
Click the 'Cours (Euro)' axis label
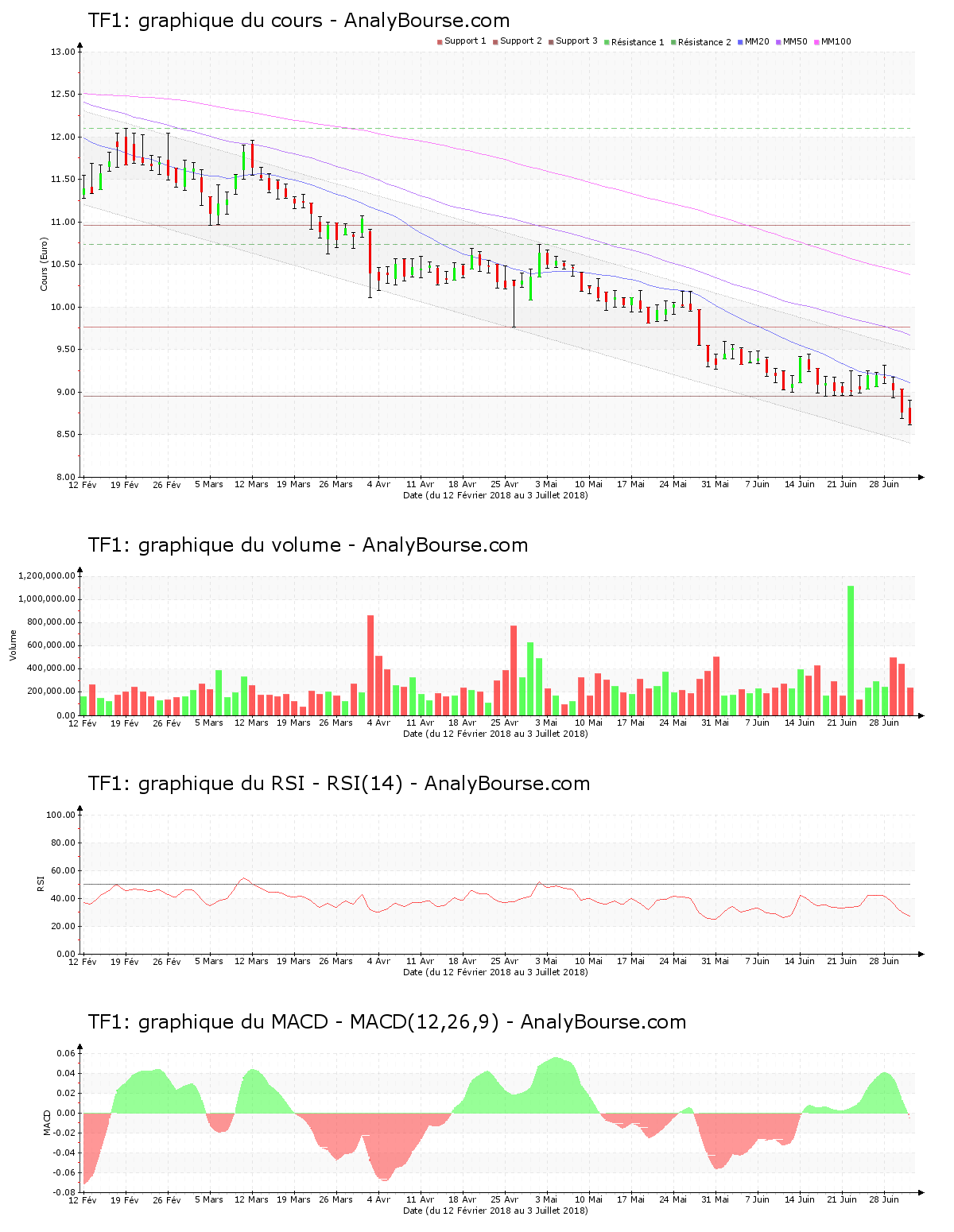coord(45,265)
